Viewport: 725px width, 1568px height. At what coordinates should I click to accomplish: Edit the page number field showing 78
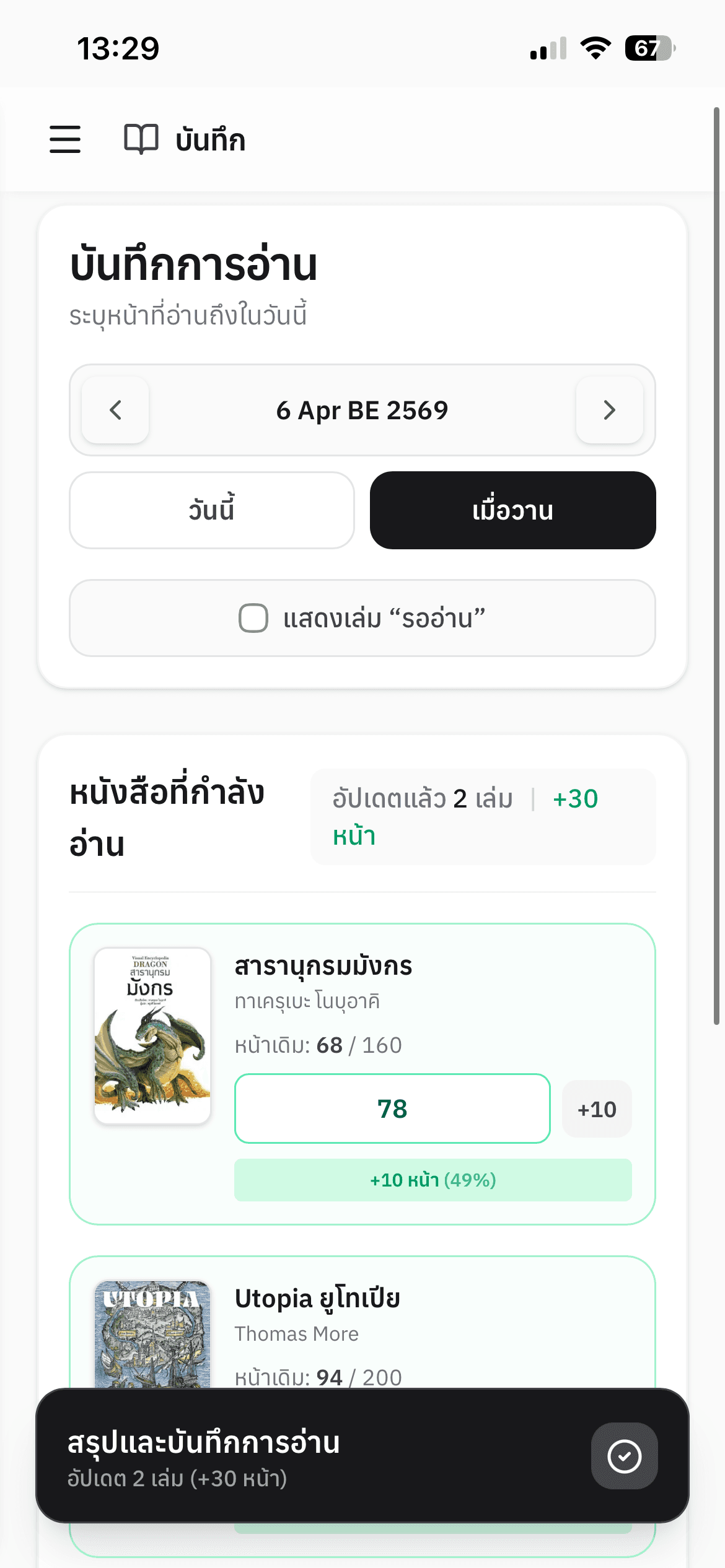pyautogui.click(x=392, y=1108)
